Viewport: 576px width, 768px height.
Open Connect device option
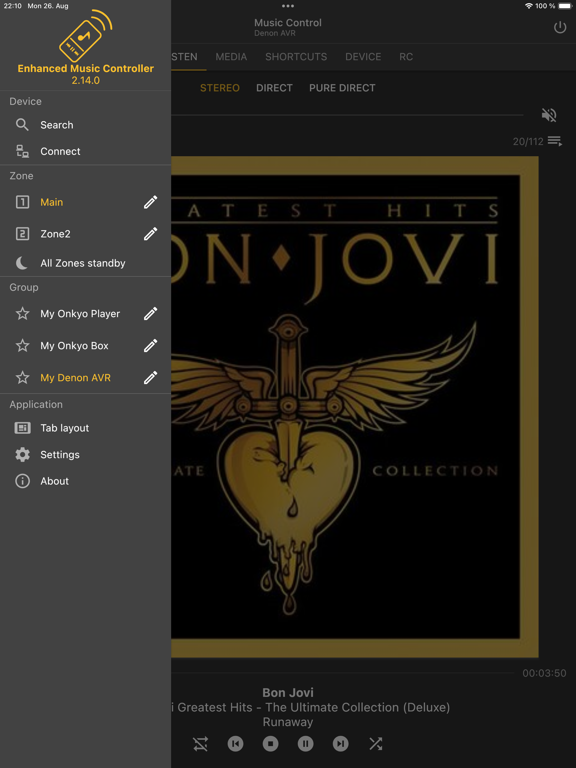86,151
